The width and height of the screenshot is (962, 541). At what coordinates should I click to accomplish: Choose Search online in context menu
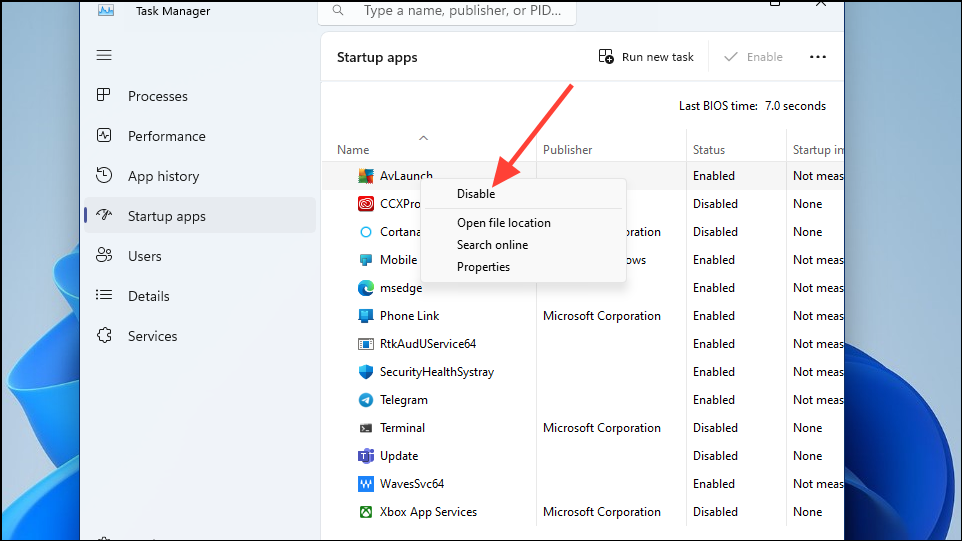click(x=525, y=245)
